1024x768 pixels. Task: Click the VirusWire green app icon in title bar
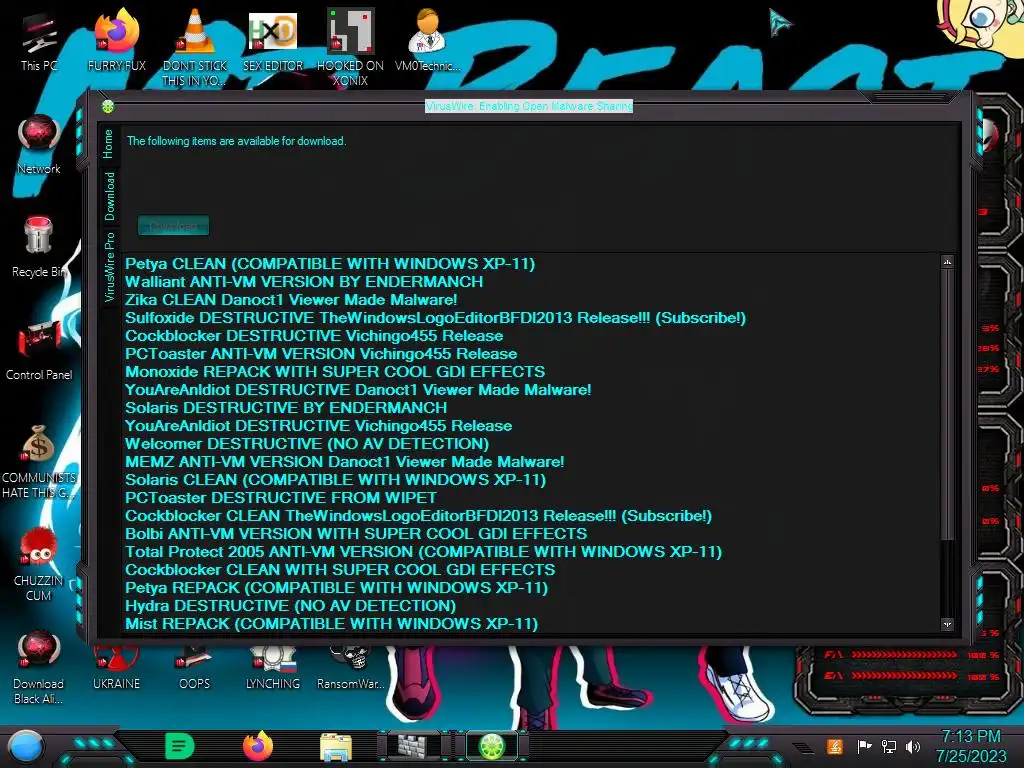click(108, 106)
